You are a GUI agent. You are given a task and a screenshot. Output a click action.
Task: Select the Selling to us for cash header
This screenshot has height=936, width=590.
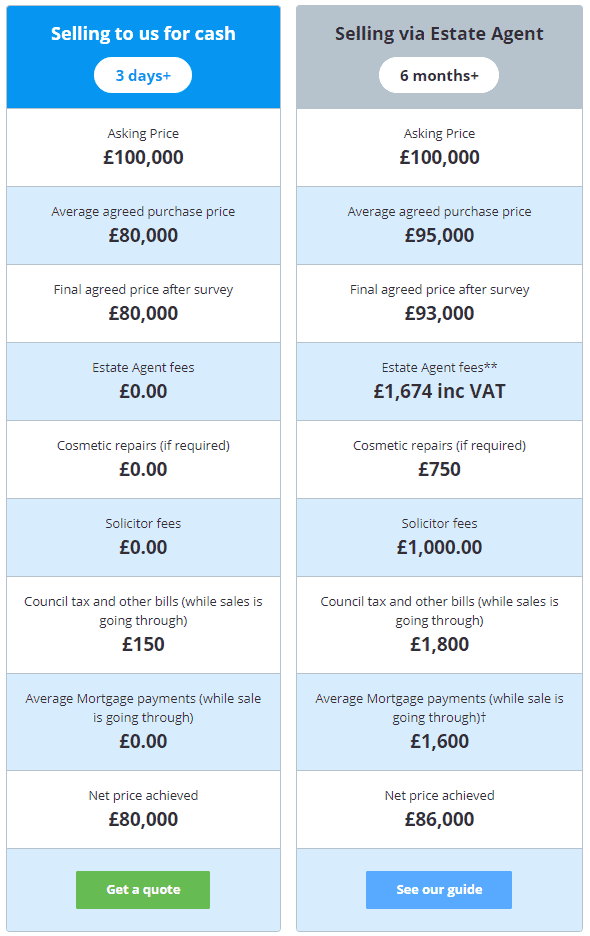pos(142,33)
